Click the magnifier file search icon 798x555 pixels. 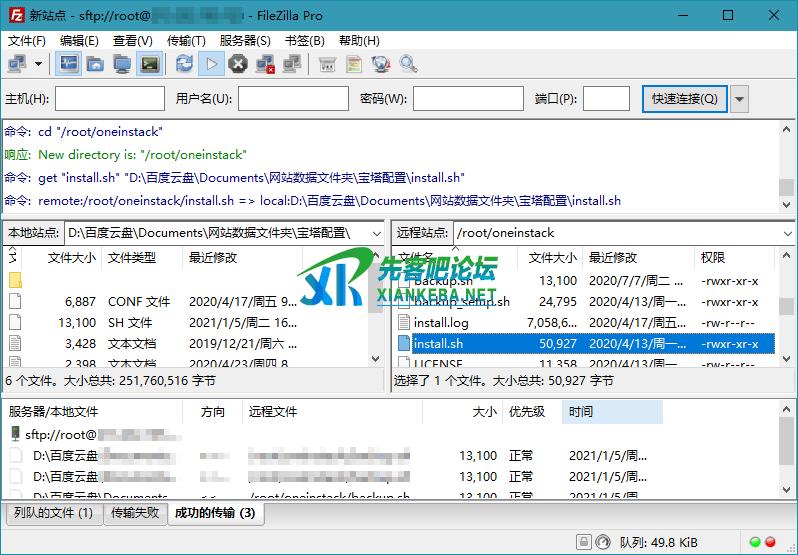point(408,64)
